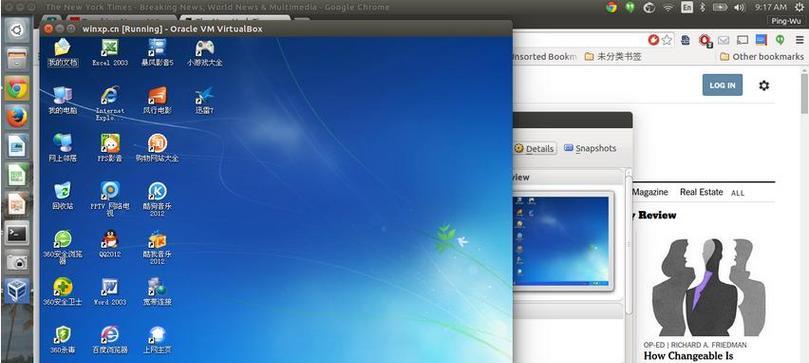Click ALL sections link on NYT
This screenshot has height=363, width=809.
point(738,193)
